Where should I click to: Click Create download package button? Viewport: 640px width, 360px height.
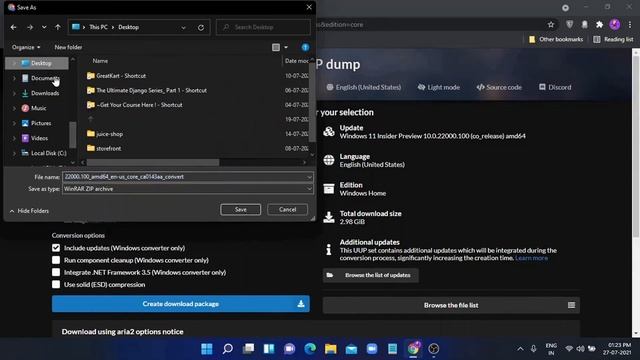(180, 304)
